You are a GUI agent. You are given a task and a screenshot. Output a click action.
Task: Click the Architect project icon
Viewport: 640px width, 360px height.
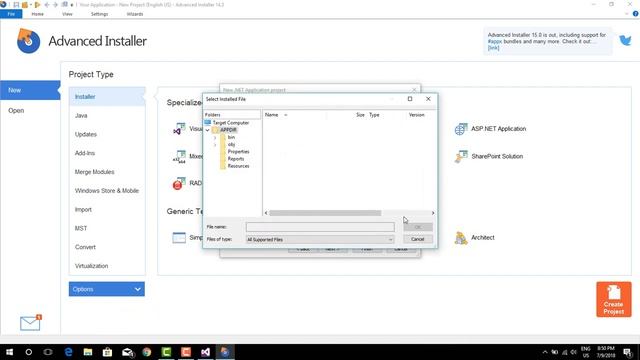click(461, 238)
